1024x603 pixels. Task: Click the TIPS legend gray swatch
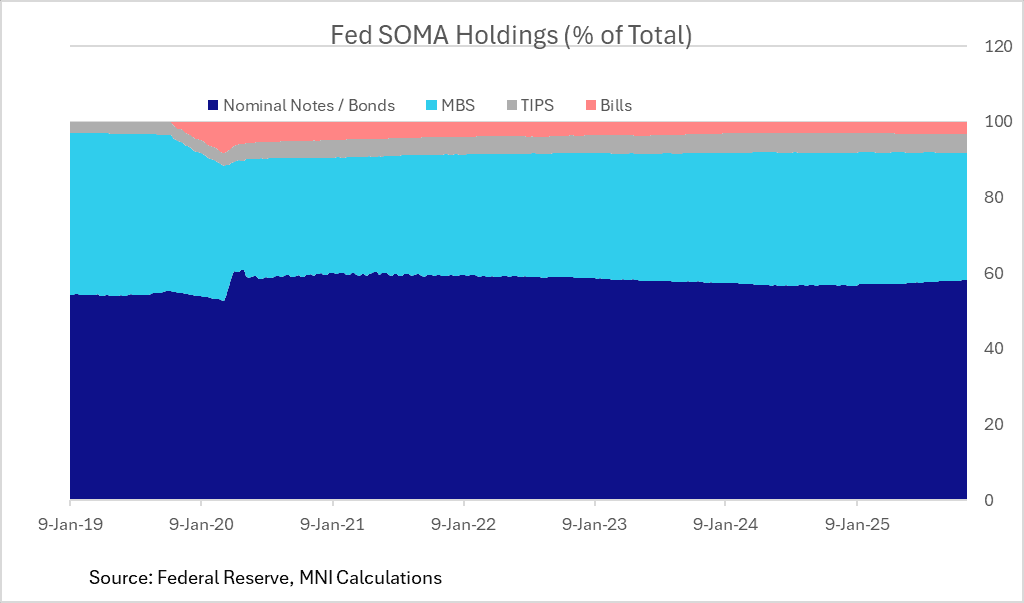512,105
